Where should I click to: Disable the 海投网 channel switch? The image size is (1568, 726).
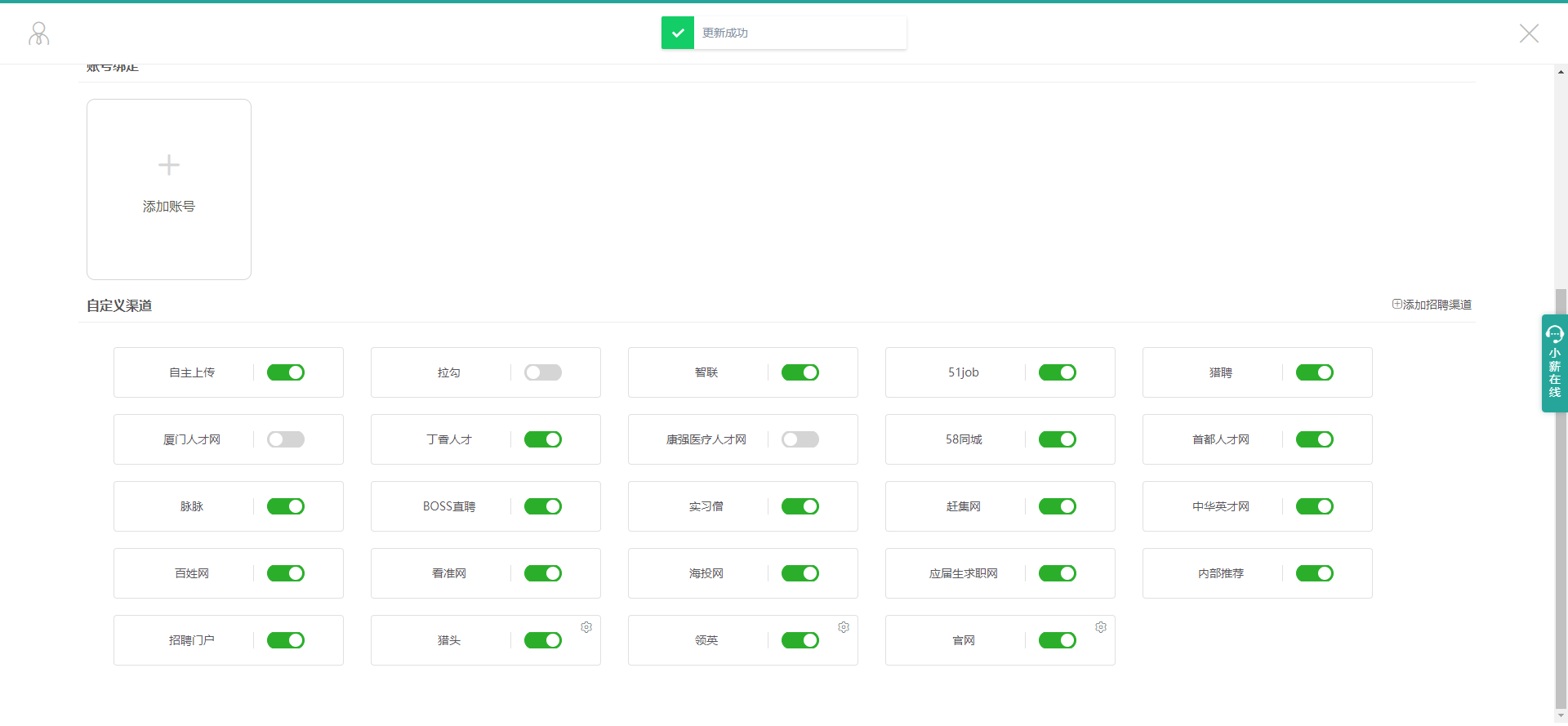pos(800,573)
